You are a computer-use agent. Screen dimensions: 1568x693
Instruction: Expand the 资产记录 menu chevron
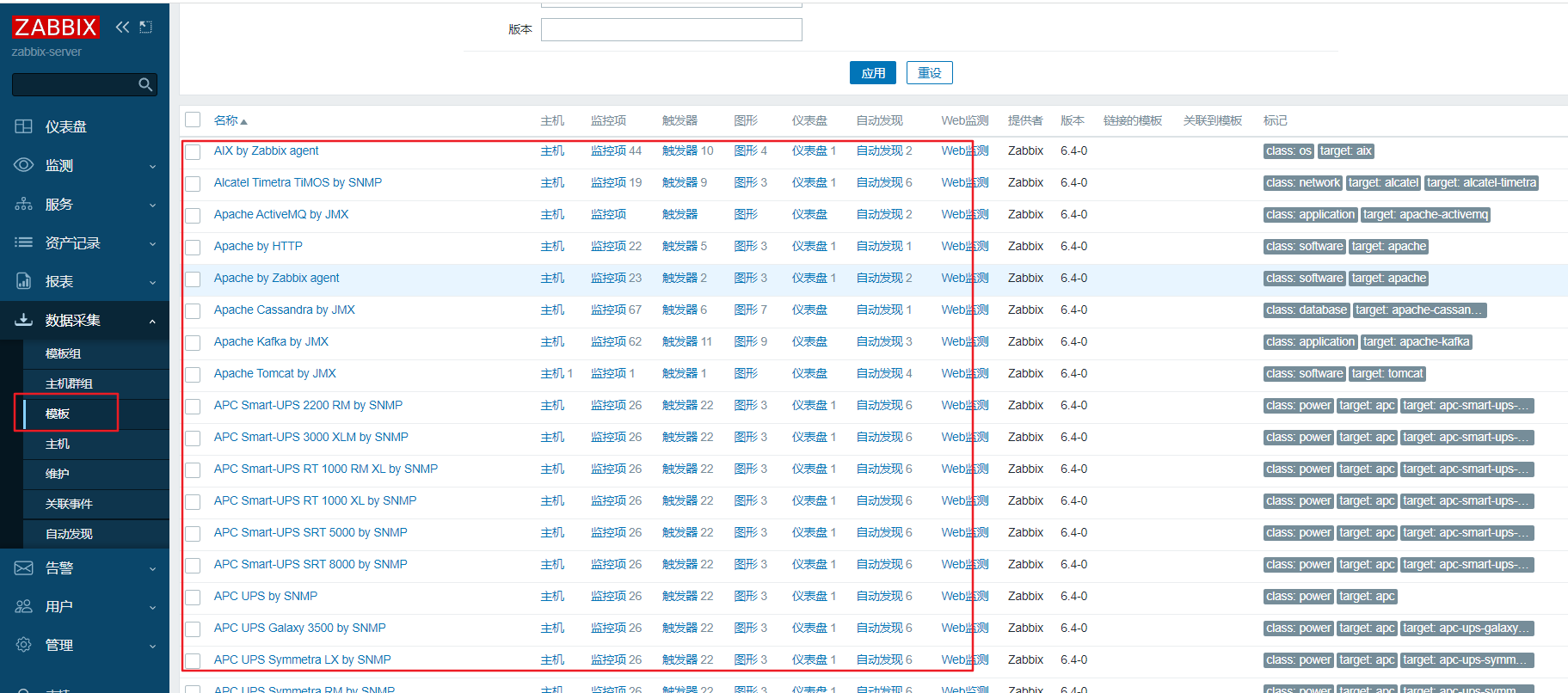[152, 243]
